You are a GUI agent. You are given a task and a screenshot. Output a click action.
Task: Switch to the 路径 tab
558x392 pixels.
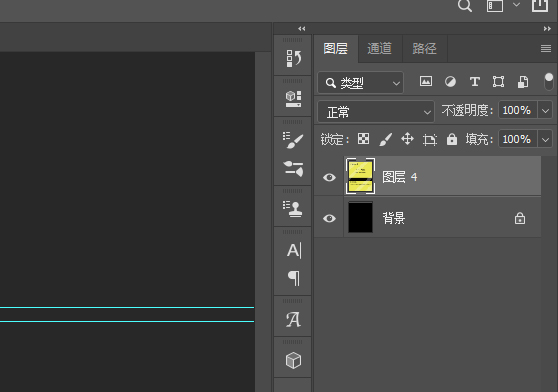tap(424, 48)
